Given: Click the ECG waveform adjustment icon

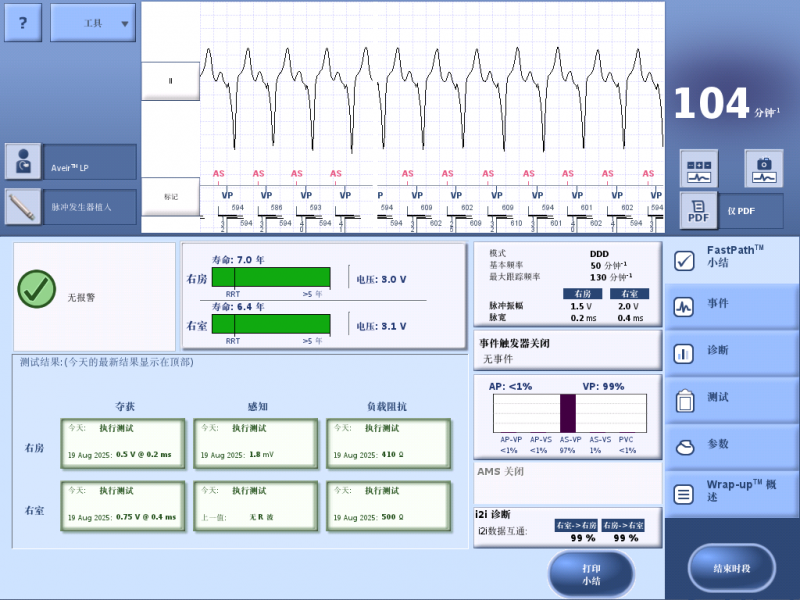Looking at the screenshot, I should 699,169.
